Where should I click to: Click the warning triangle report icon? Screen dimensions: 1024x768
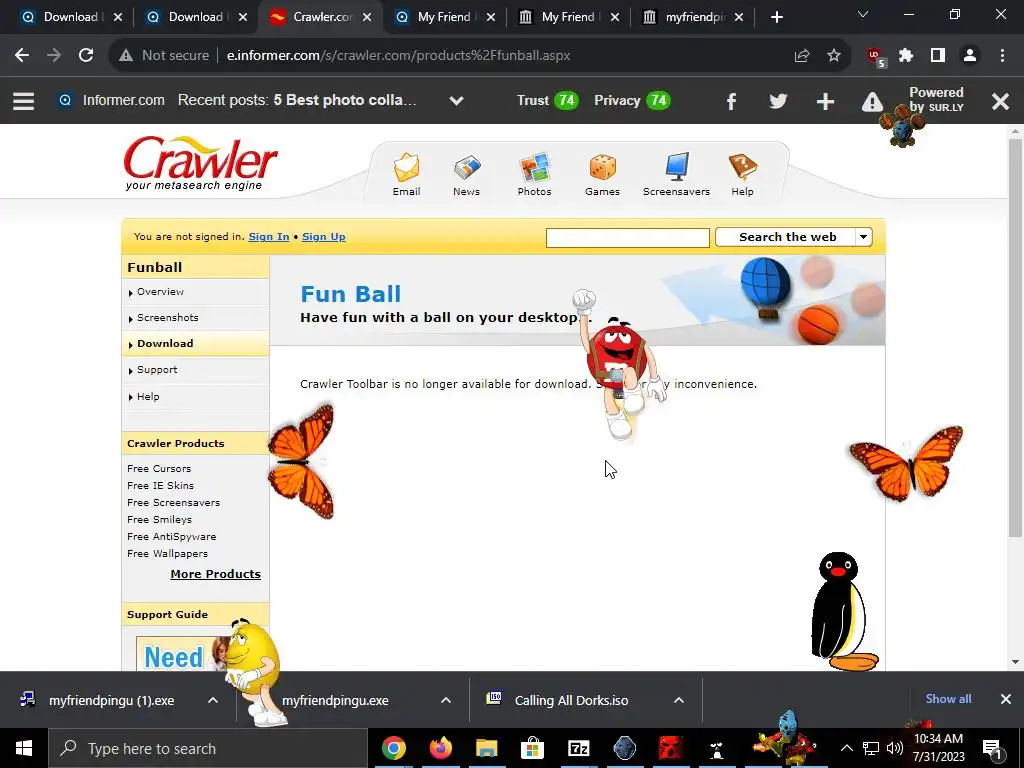[872, 102]
